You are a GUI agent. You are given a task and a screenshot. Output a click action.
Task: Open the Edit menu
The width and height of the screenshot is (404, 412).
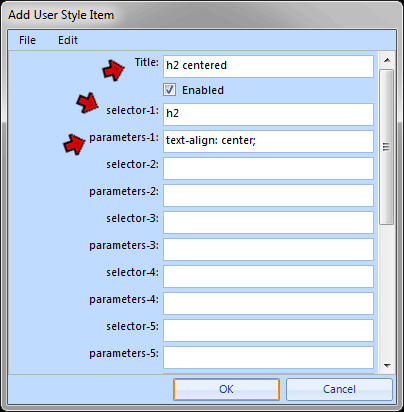[x=68, y=40]
